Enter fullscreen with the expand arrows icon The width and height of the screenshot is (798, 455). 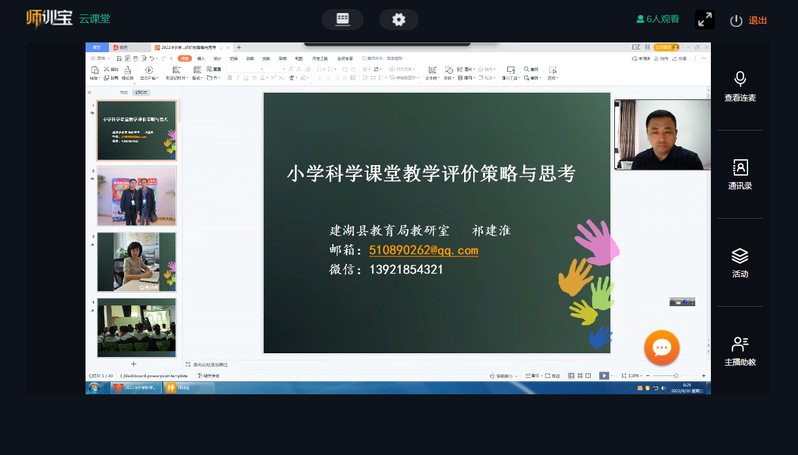point(705,20)
